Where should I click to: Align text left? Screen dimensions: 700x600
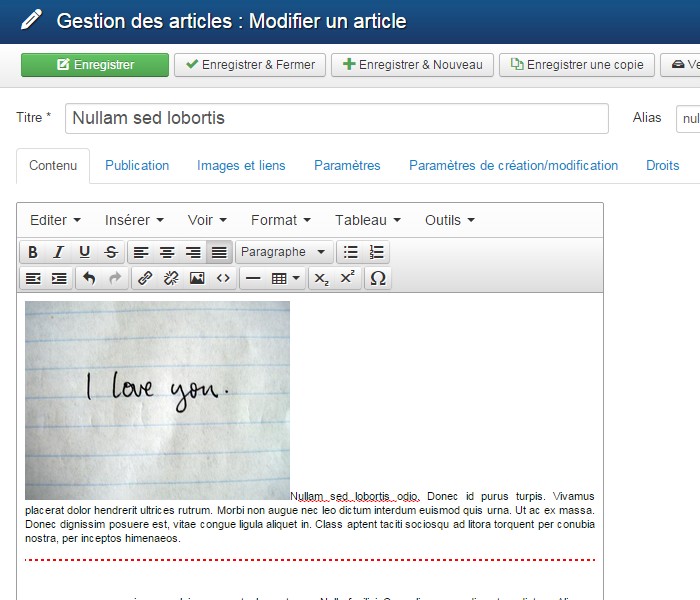[141, 252]
